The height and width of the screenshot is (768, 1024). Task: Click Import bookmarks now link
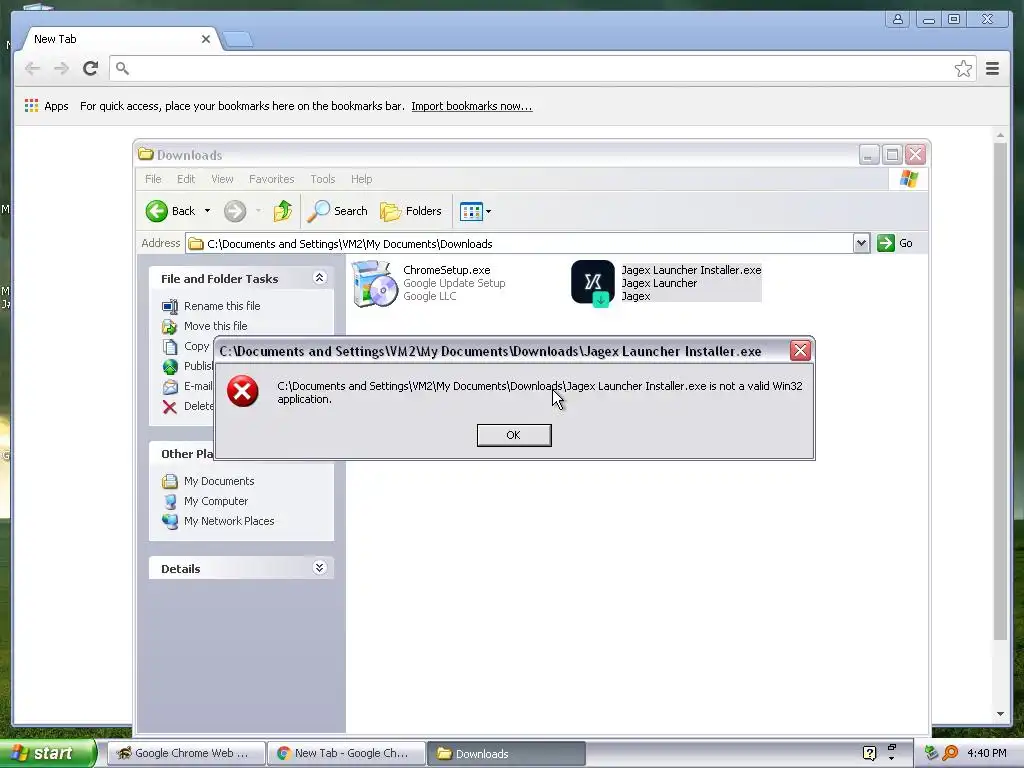coord(472,106)
